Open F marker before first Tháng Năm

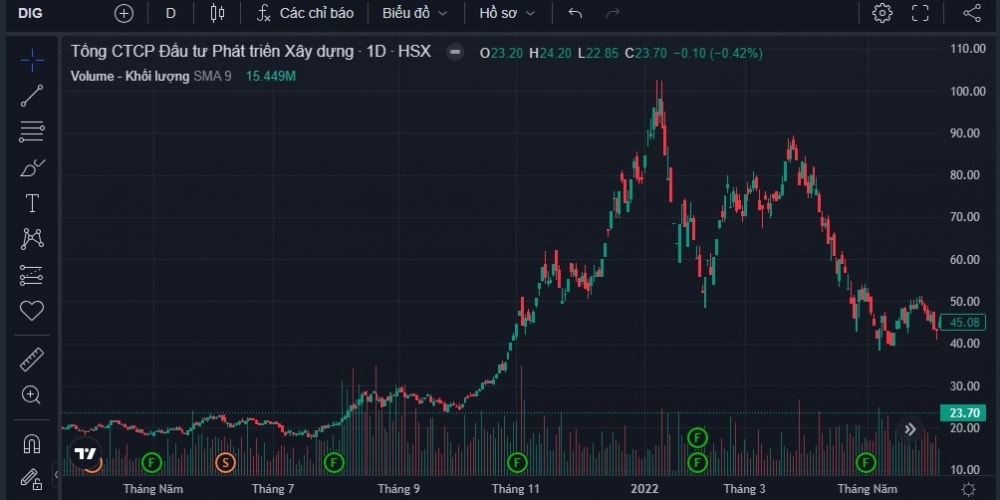click(x=151, y=462)
